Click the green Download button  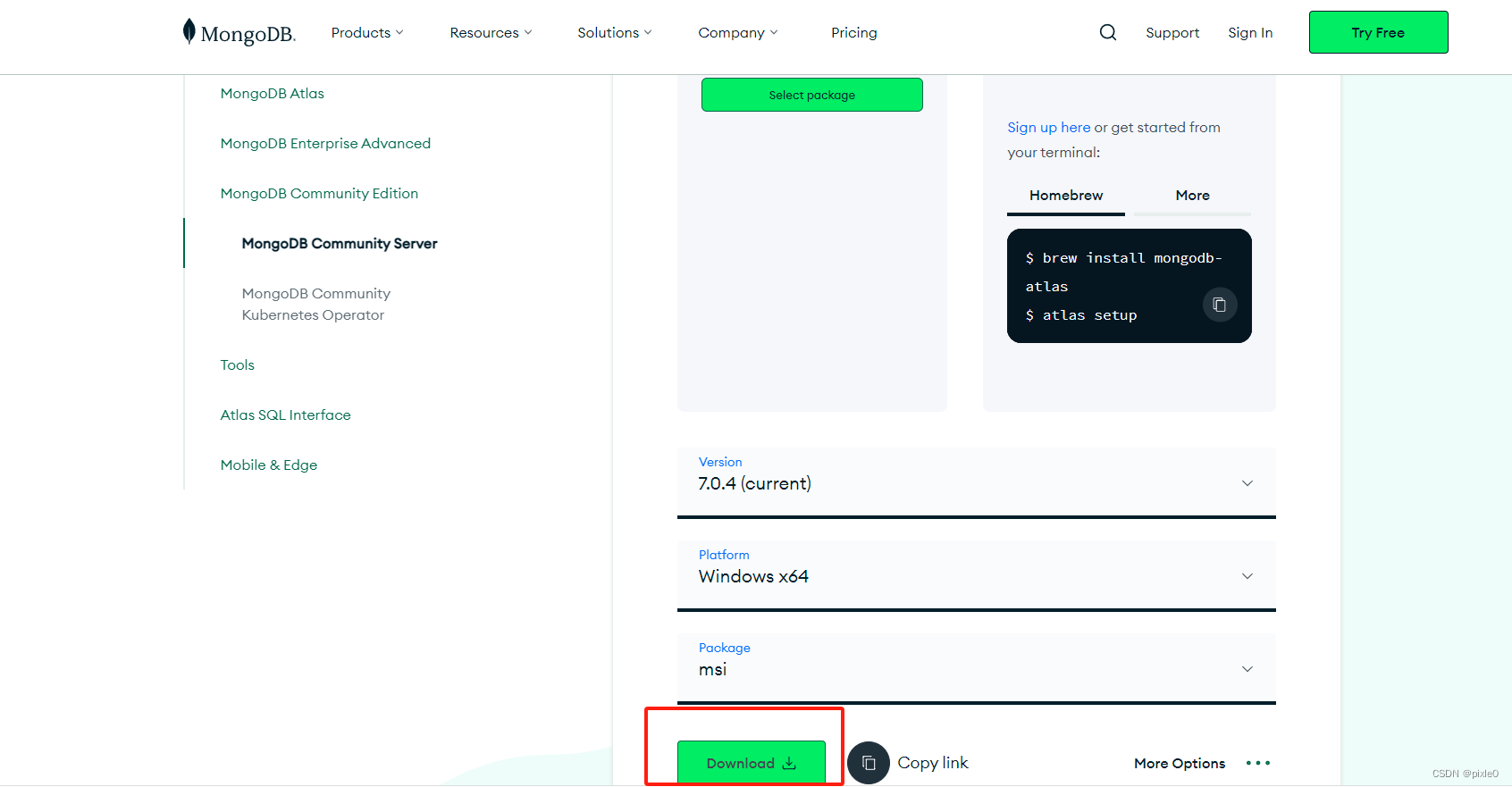[x=752, y=763]
